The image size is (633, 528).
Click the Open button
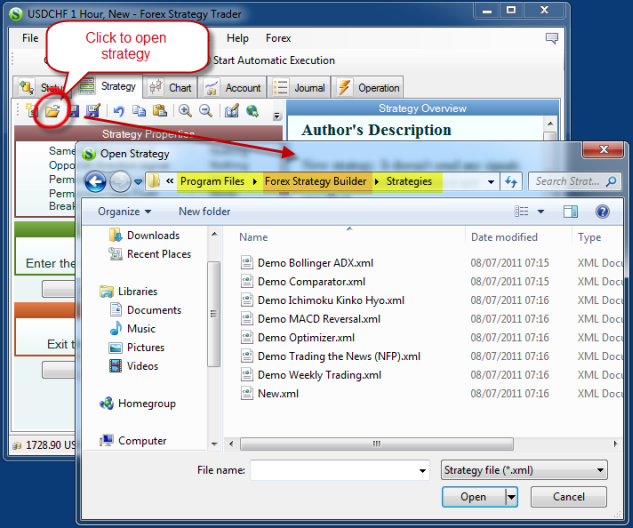point(474,497)
